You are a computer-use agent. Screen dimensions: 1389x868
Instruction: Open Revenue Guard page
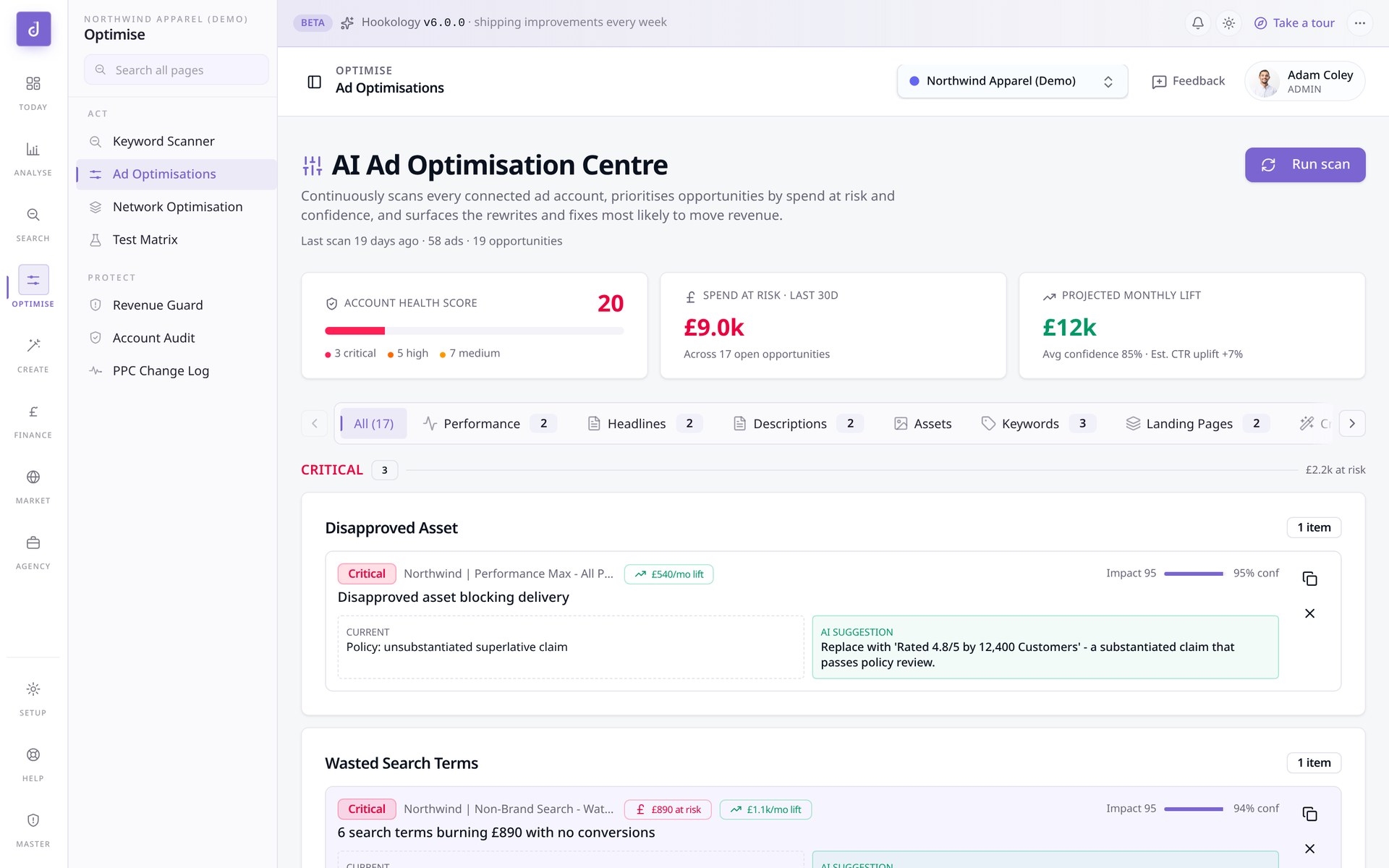coord(177,305)
